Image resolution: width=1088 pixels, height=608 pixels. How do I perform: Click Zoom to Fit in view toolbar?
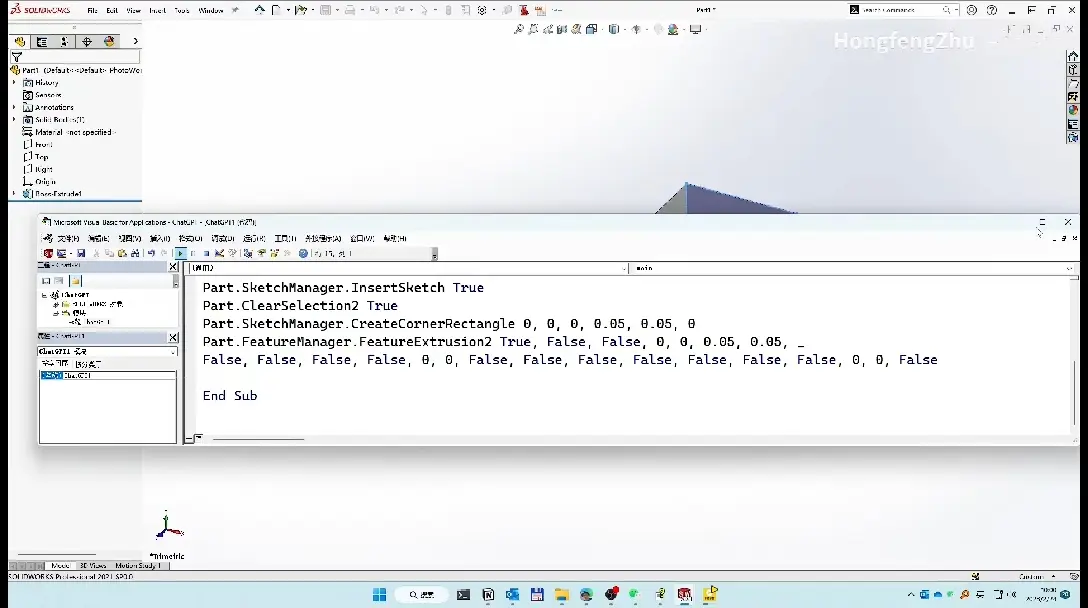point(518,29)
